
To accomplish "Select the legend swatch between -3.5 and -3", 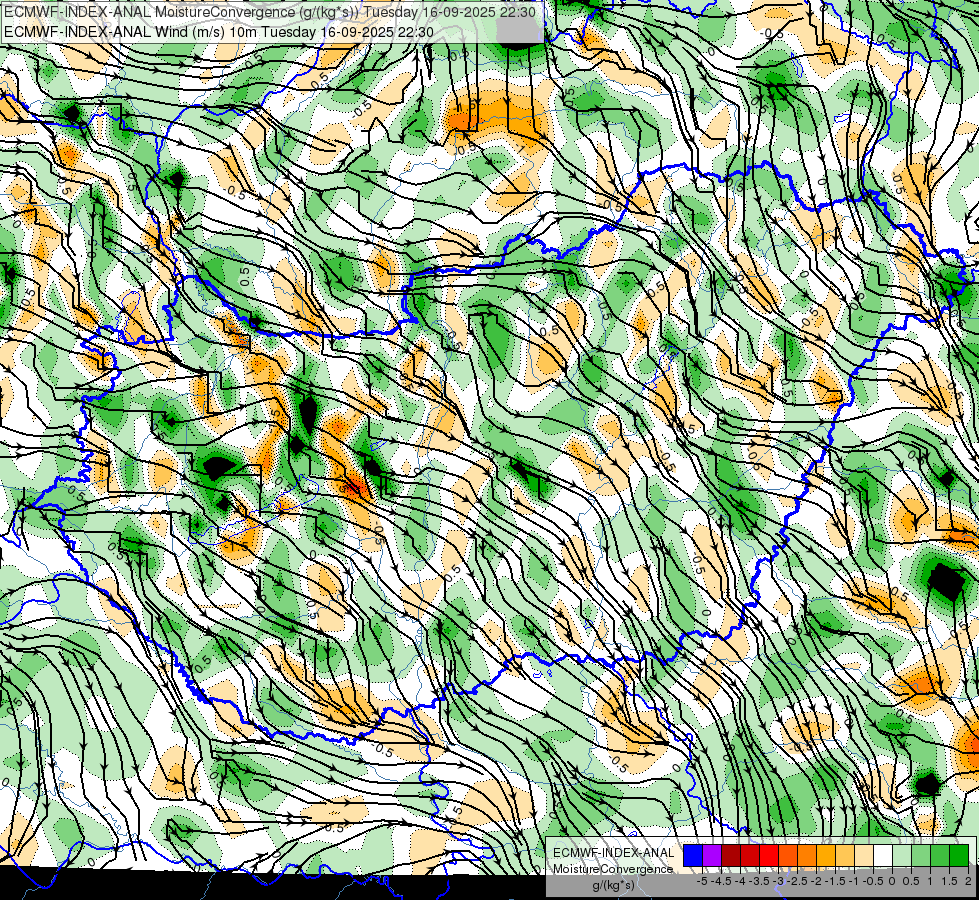I will point(769,856).
